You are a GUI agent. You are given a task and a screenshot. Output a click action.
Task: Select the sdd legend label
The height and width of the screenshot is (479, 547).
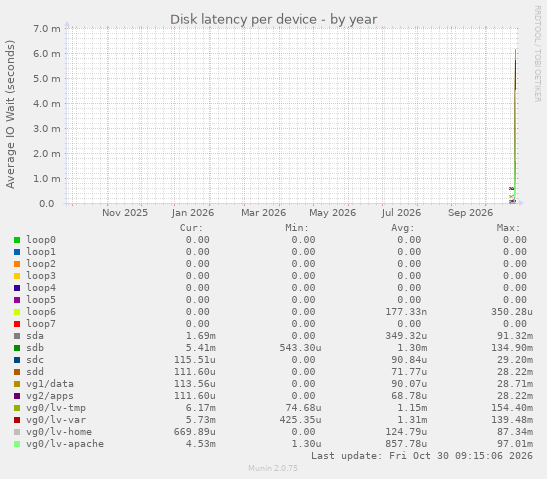[x=35, y=372]
